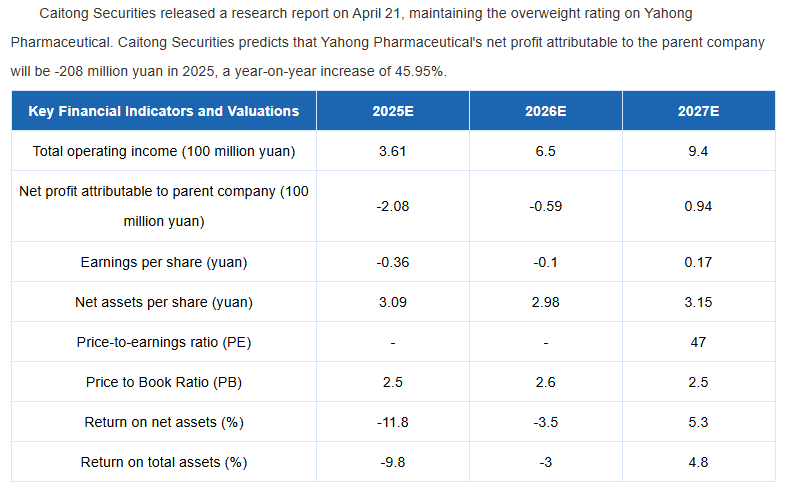
Task: Select the 2025E column header
Action: point(393,111)
